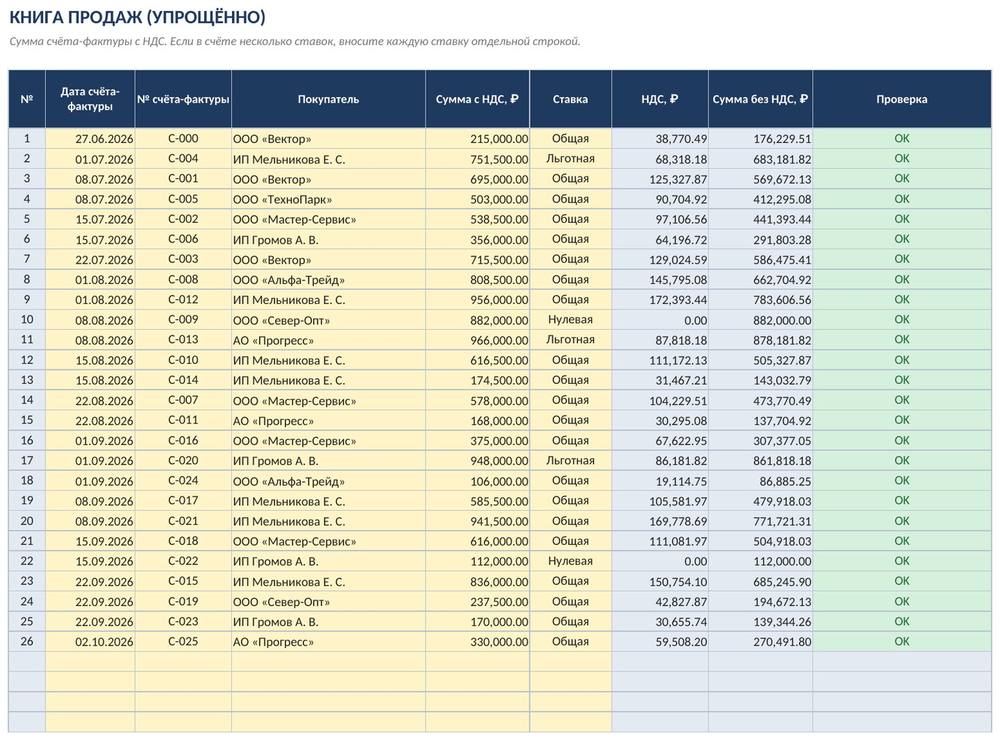Viewport: 1000px width, 740px height.
Task: Select amount cell 751,500.00
Action: tap(477, 159)
